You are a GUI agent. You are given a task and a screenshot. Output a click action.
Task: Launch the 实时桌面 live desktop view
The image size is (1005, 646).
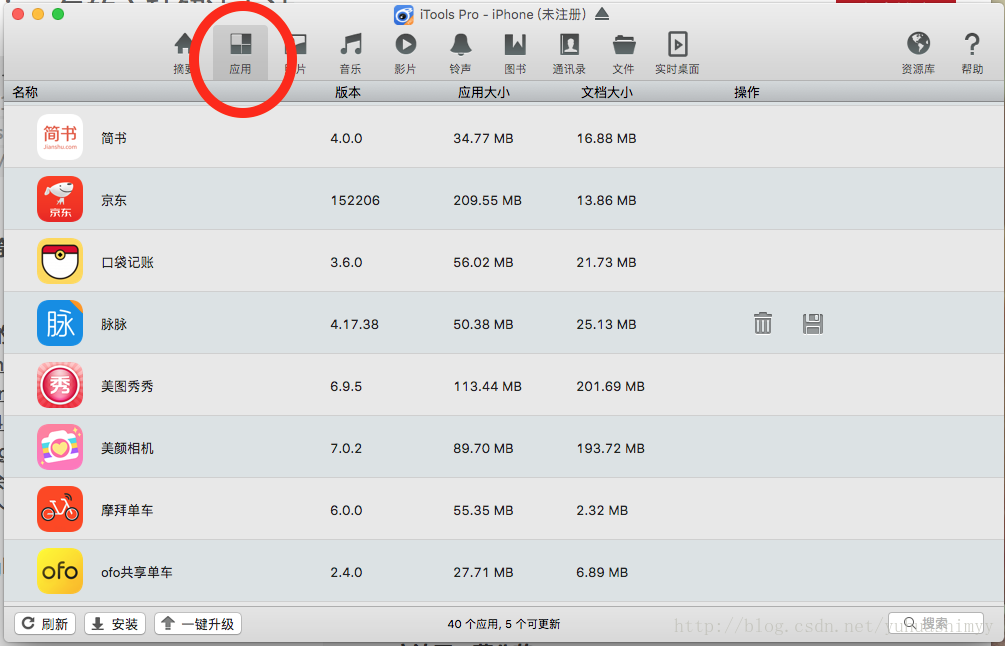click(677, 53)
